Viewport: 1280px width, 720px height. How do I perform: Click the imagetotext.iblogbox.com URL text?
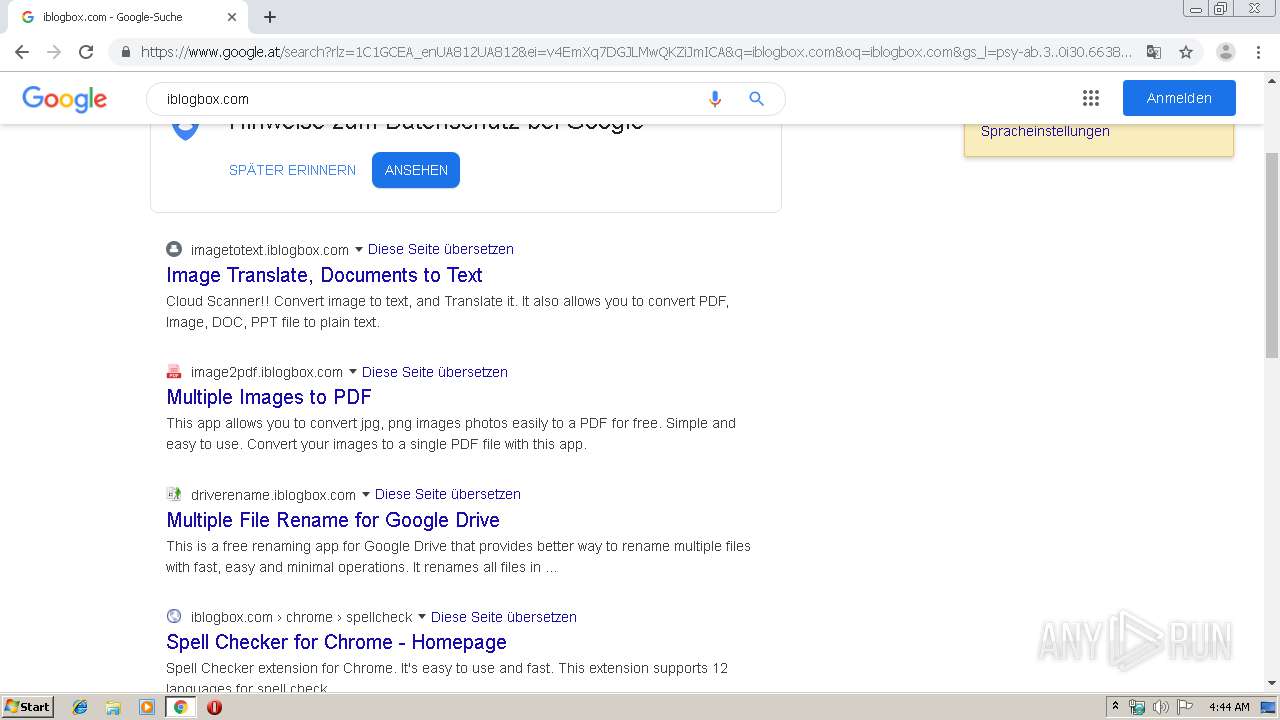tap(270, 250)
